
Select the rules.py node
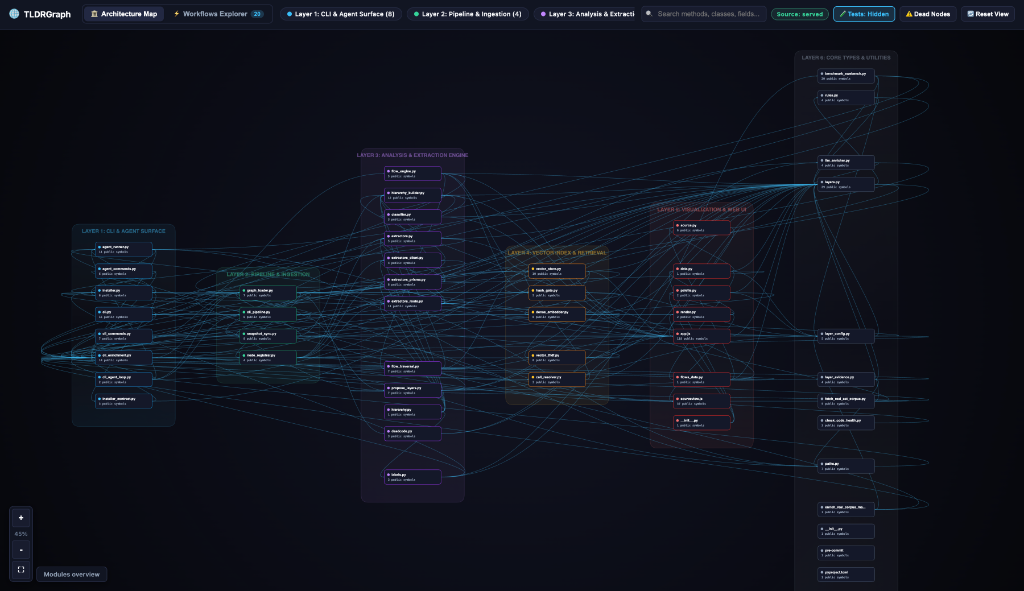846,97
